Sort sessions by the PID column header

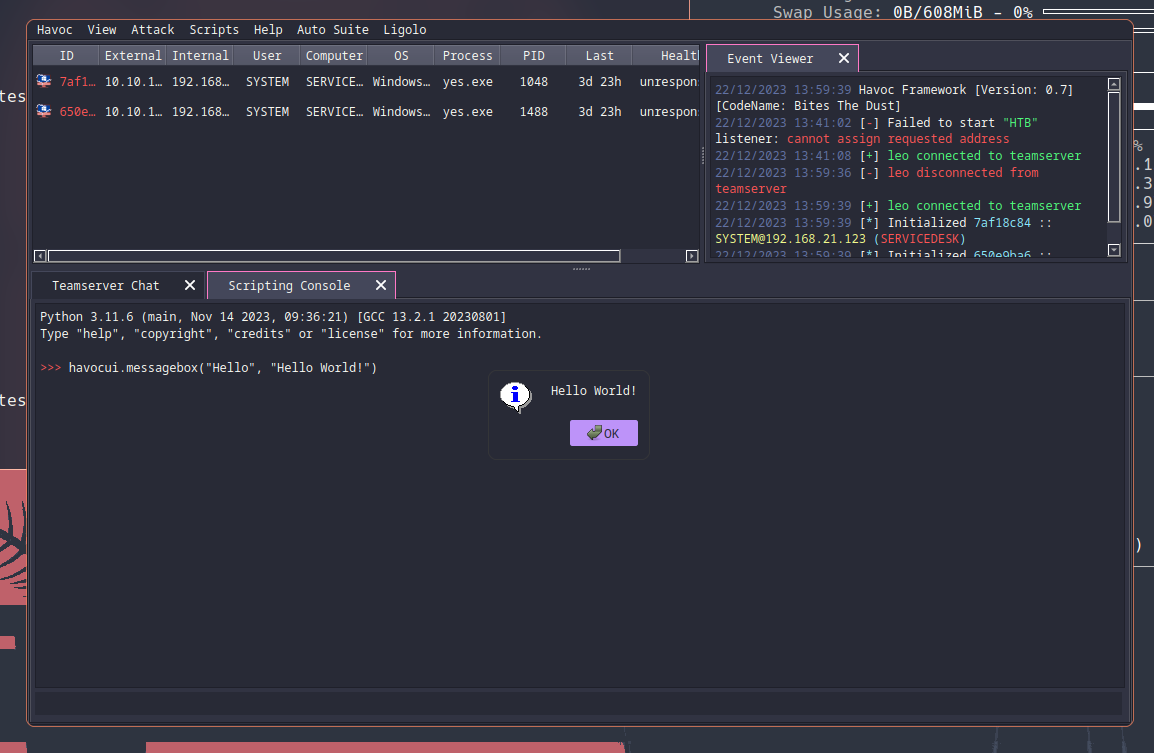[x=533, y=56]
